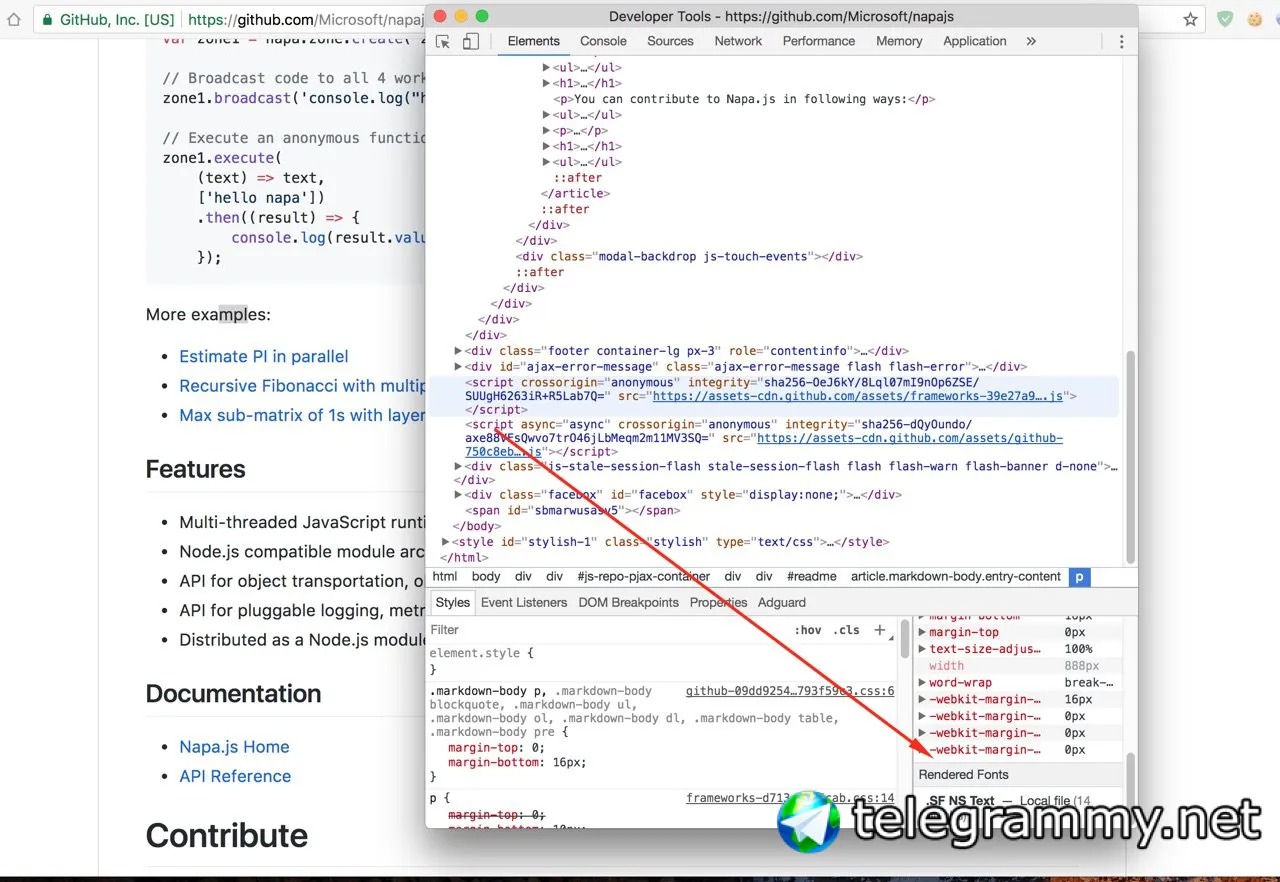
Task: Open the cookie extension icon
Action: (1255, 19)
